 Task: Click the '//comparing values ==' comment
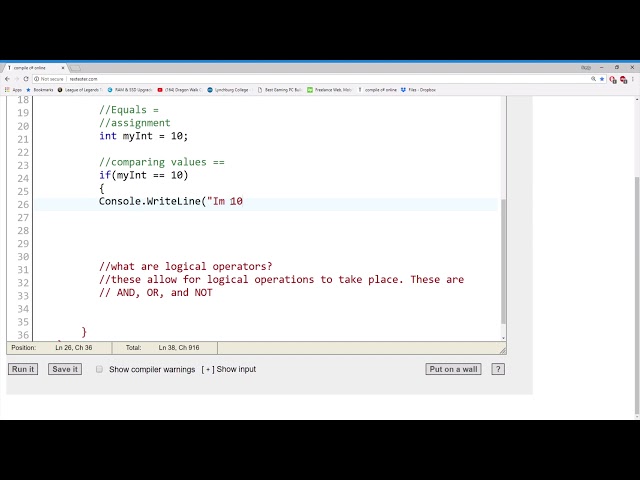pyautogui.click(x=162, y=162)
